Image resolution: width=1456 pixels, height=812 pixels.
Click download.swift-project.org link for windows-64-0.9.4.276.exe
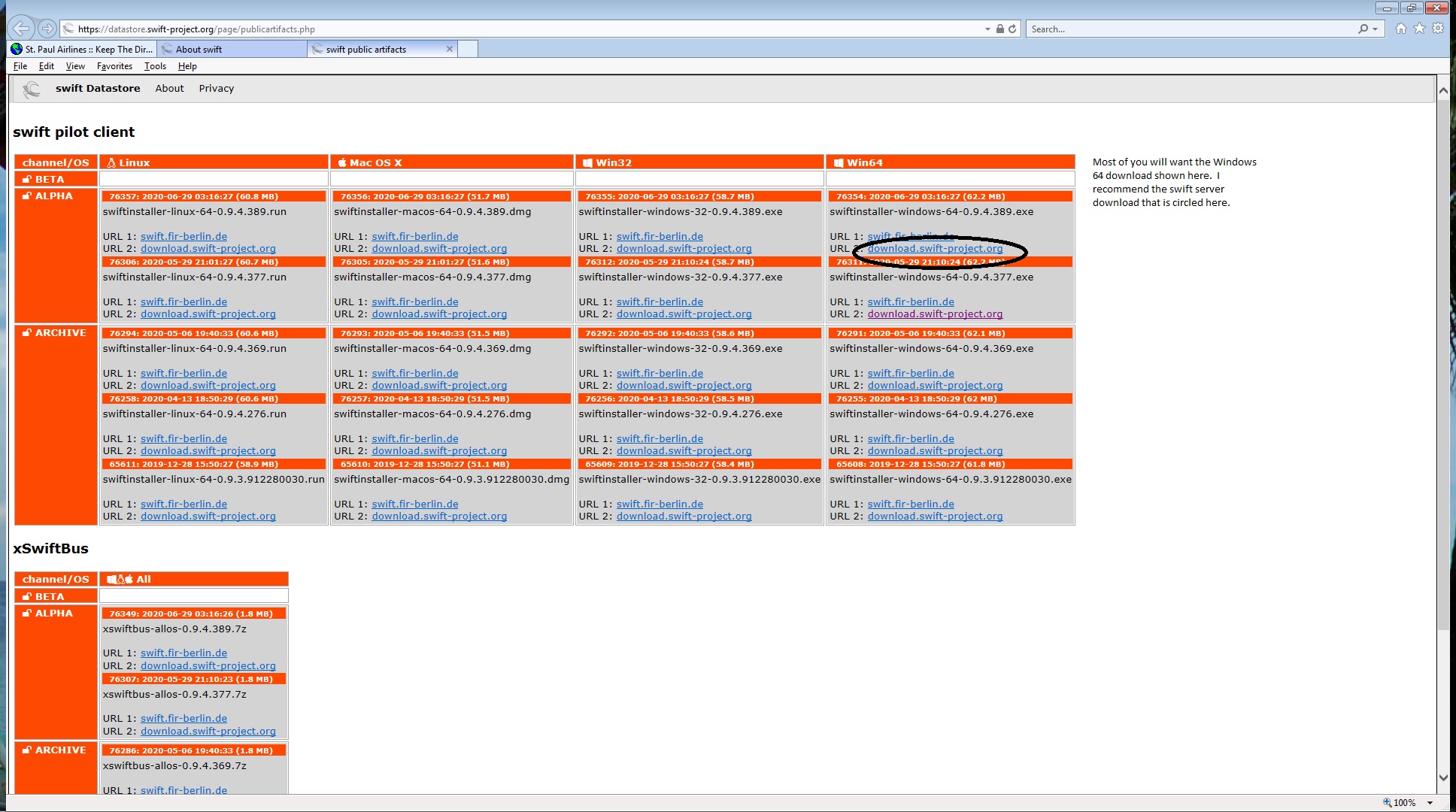pyautogui.click(x=935, y=450)
